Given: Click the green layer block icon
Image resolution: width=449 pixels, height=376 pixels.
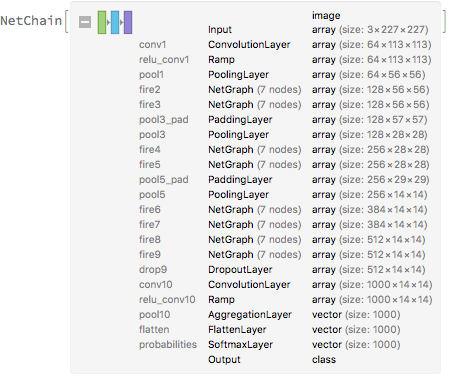Looking at the screenshot, I should (x=102, y=22).
